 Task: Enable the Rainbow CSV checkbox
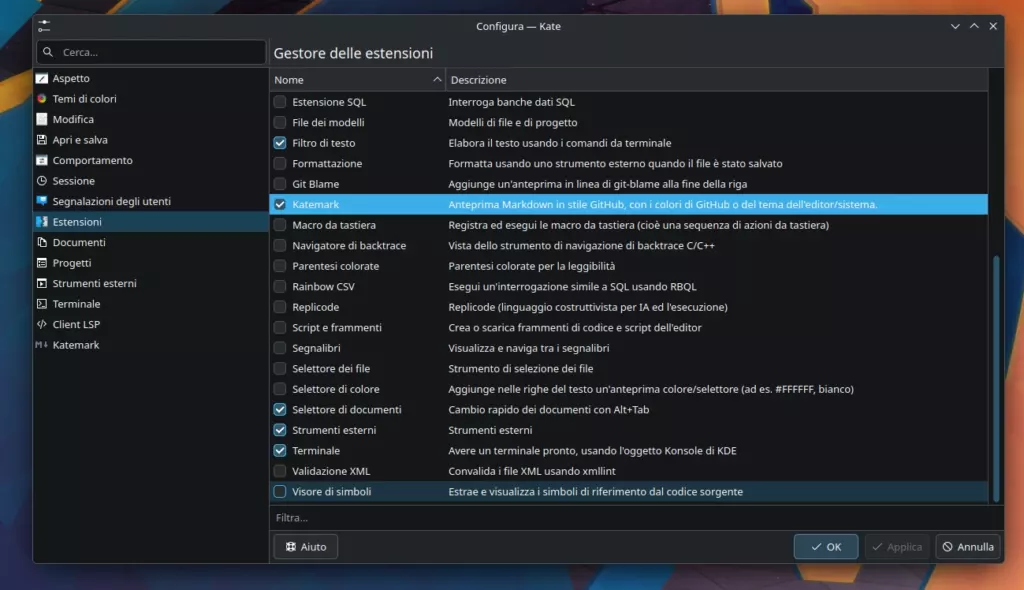coord(280,286)
